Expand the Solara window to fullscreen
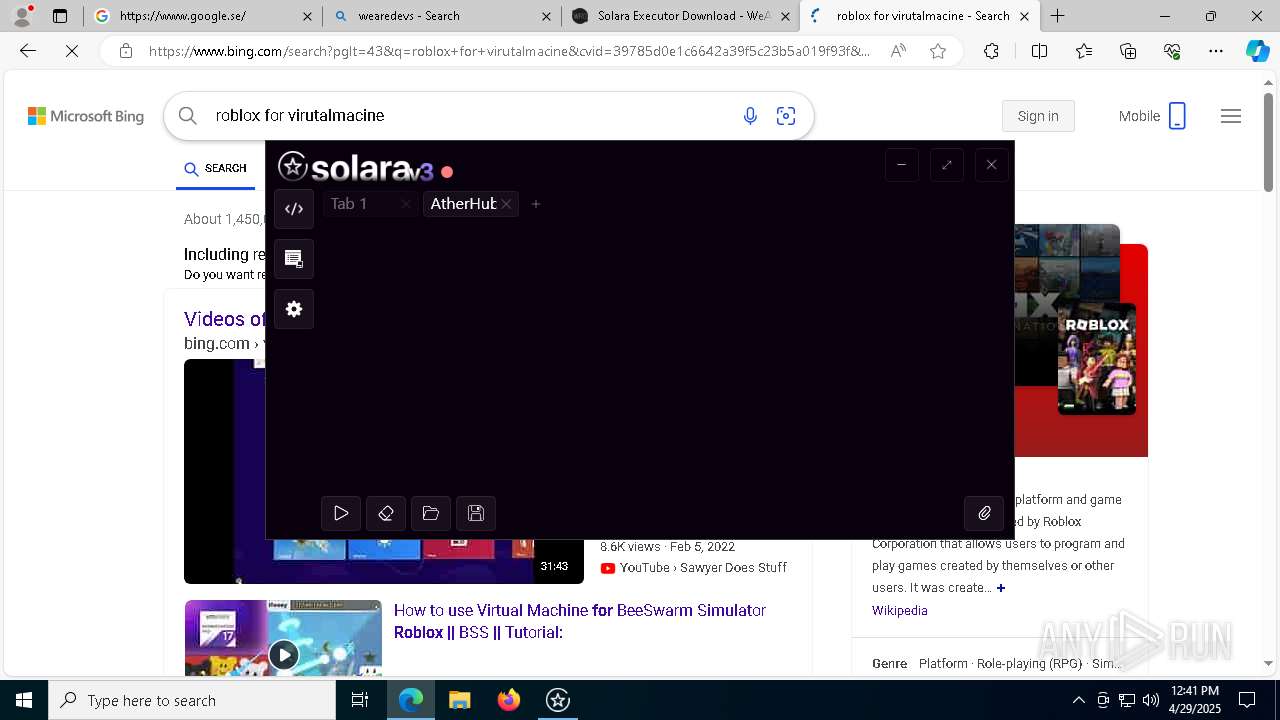Viewport: 1280px width, 720px height. (947, 165)
